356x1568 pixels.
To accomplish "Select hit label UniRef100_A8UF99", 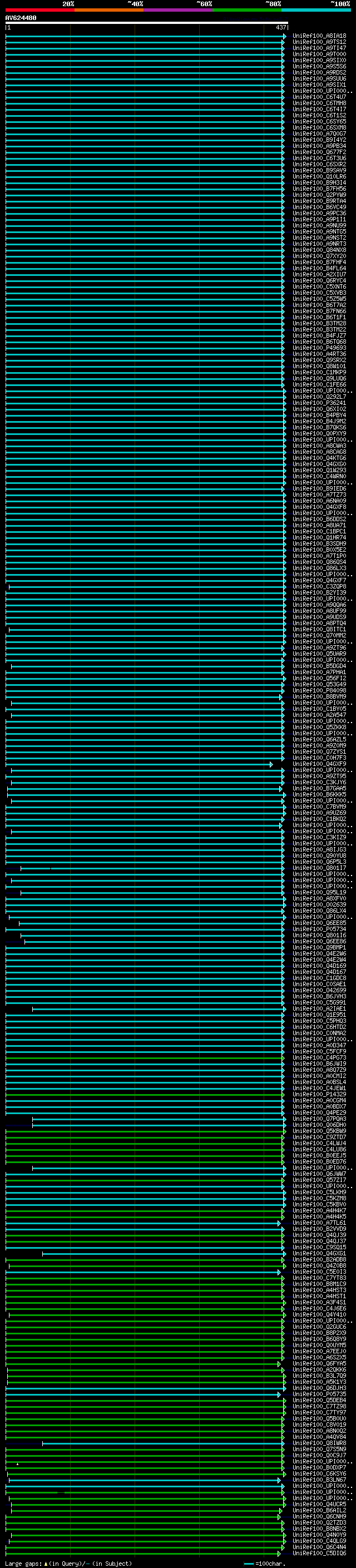I will click(319, 611).
